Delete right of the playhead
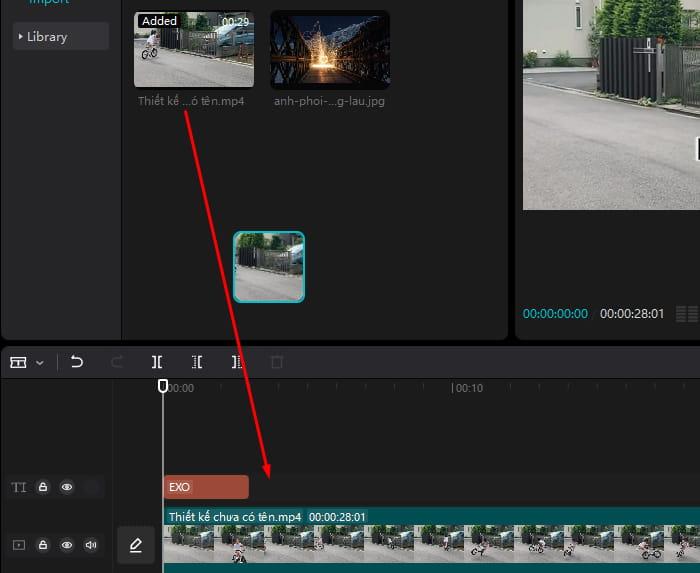700x573 pixels. click(237, 362)
